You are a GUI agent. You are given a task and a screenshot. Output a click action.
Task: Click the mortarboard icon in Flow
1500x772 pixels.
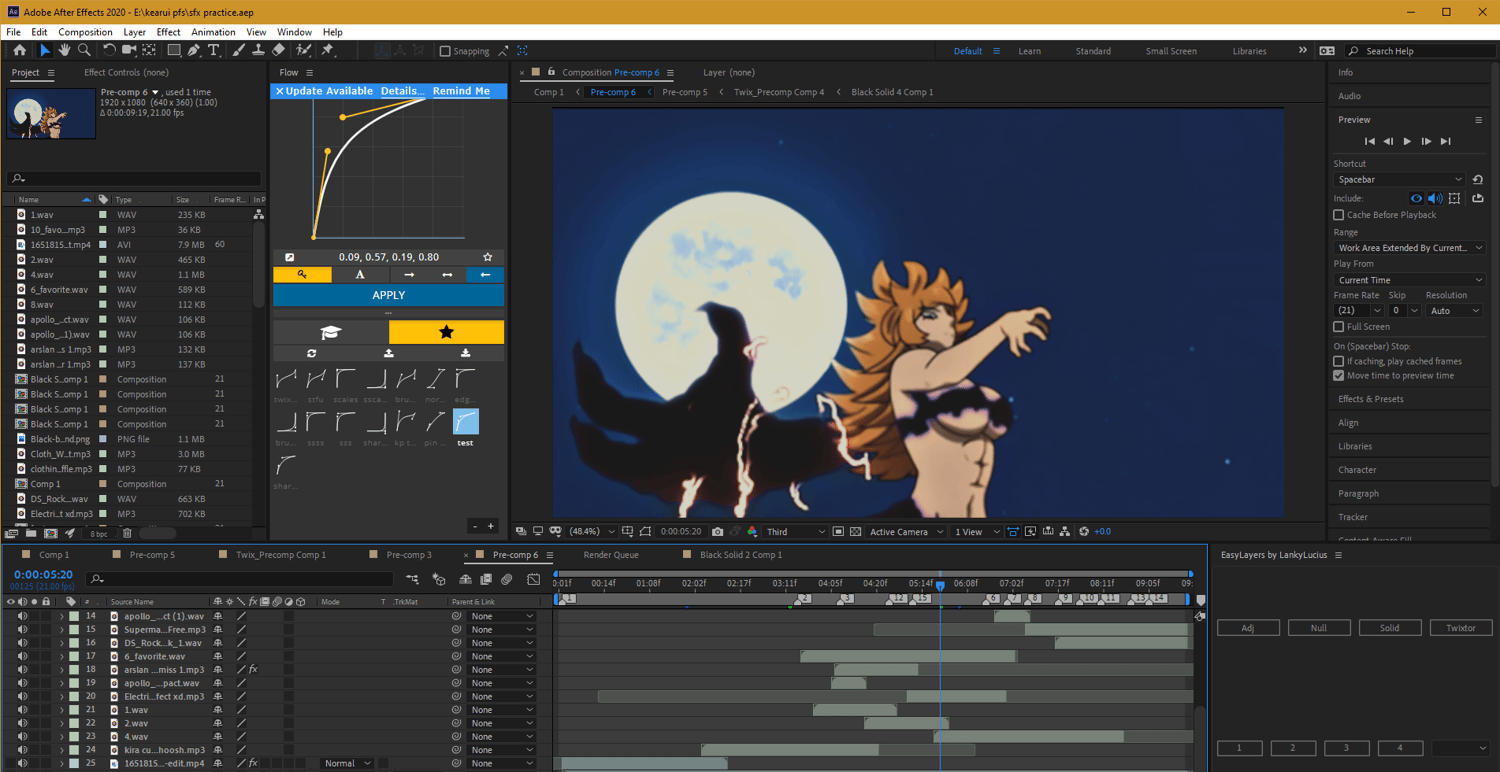pyautogui.click(x=331, y=332)
